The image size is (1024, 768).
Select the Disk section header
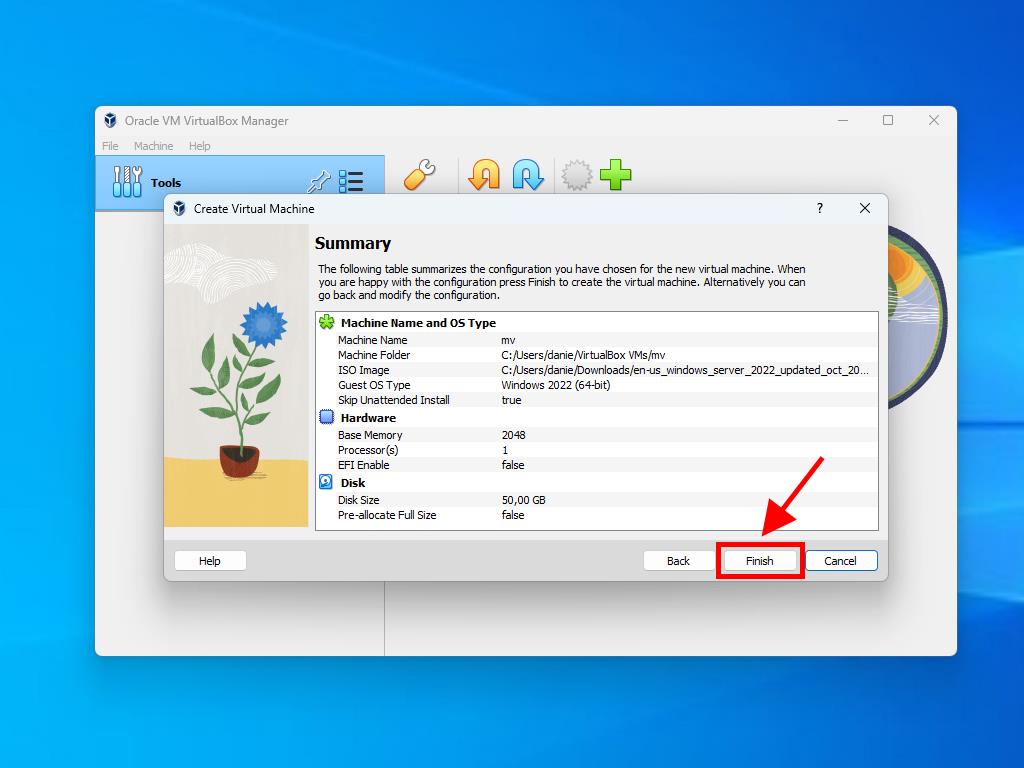tap(353, 483)
